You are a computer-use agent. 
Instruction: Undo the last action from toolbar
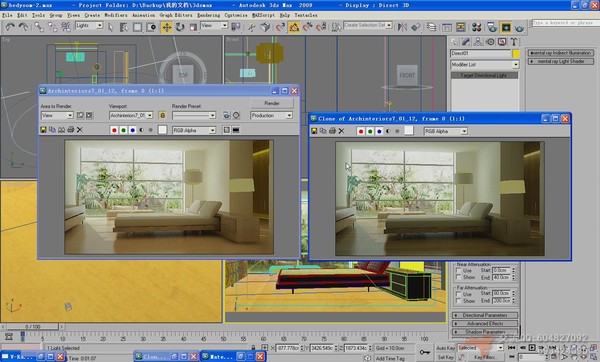tap(10, 27)
